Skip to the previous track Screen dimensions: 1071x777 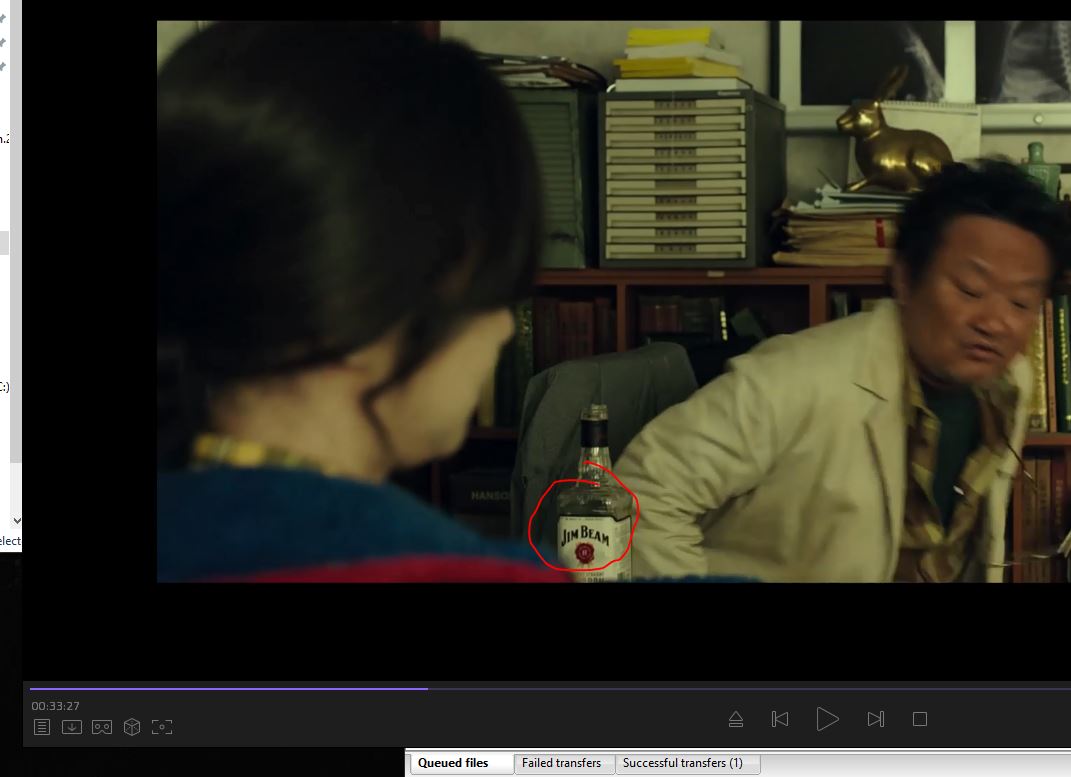(x=780, y=719)
